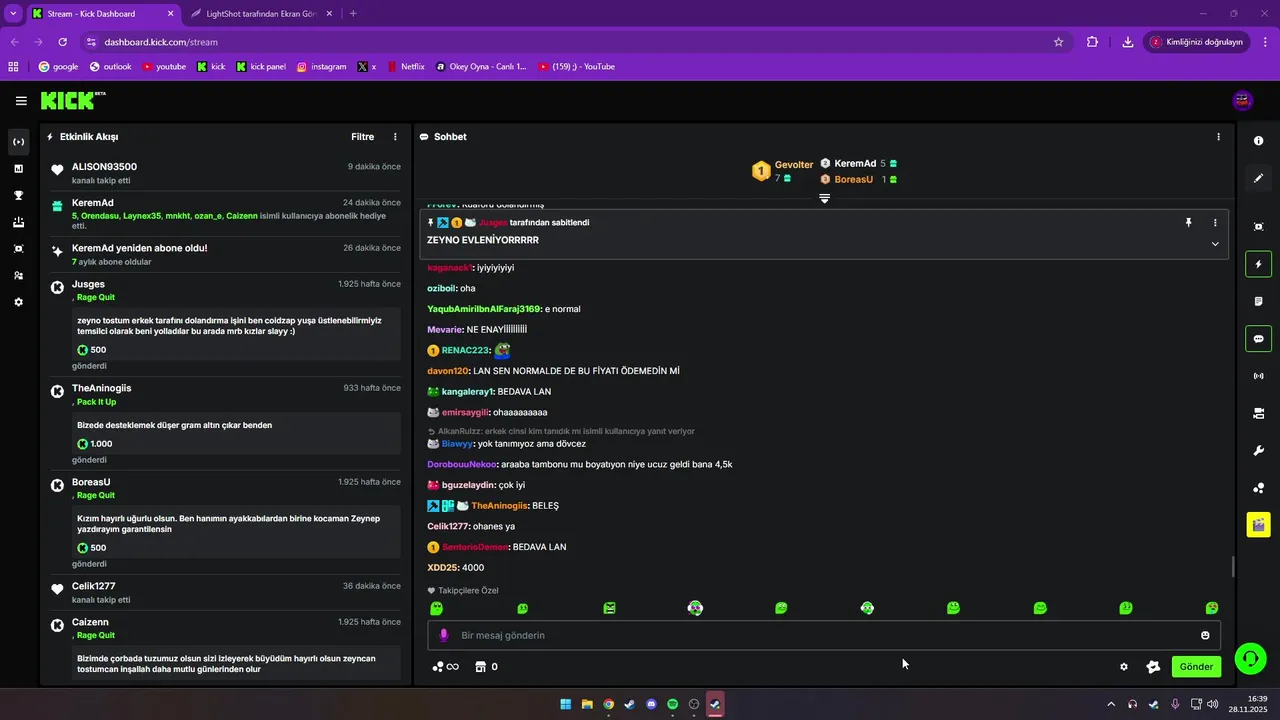Toggle the chat bubble panel button
Image resolution: width=1280 pixels, height=720 pixels.
[1258, 339]
